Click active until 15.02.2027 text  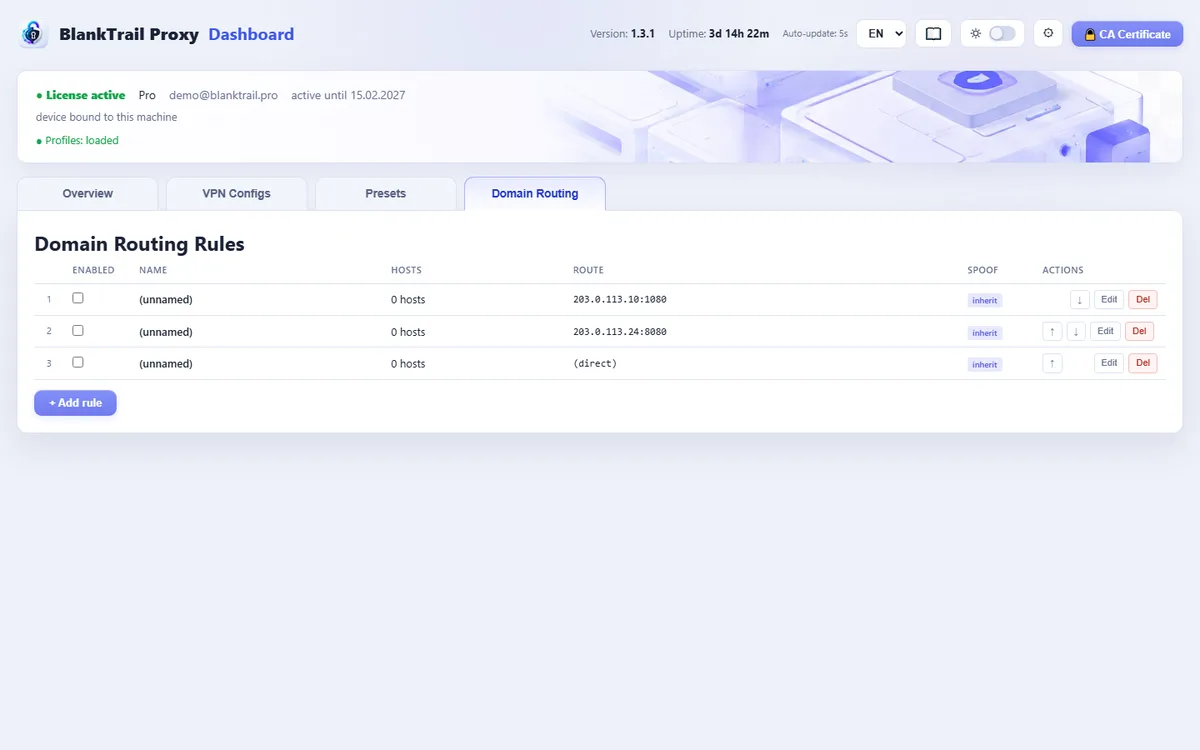point(348,95)
